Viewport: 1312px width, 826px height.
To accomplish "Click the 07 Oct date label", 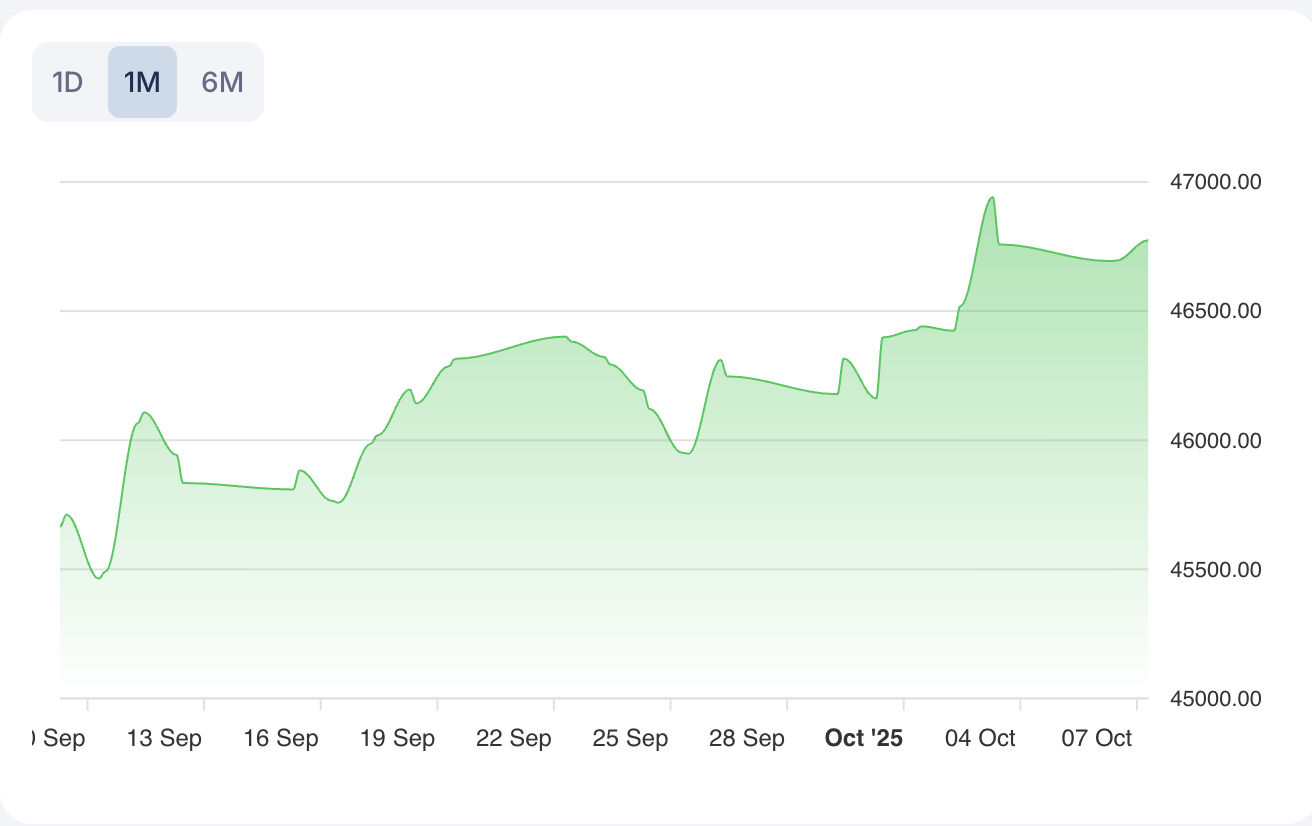I will pos(1097,738).
